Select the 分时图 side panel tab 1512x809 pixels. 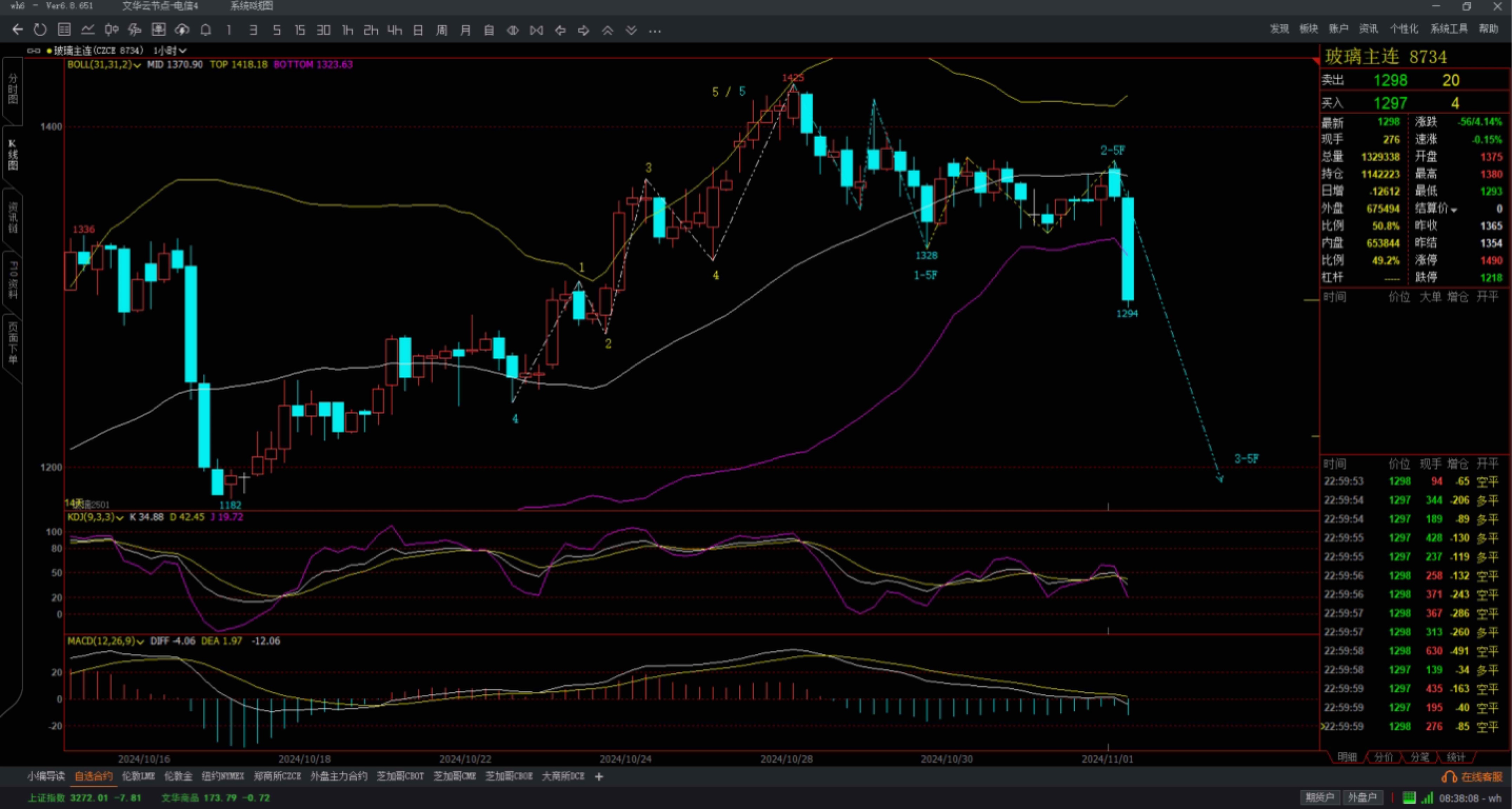coord(13,89)
